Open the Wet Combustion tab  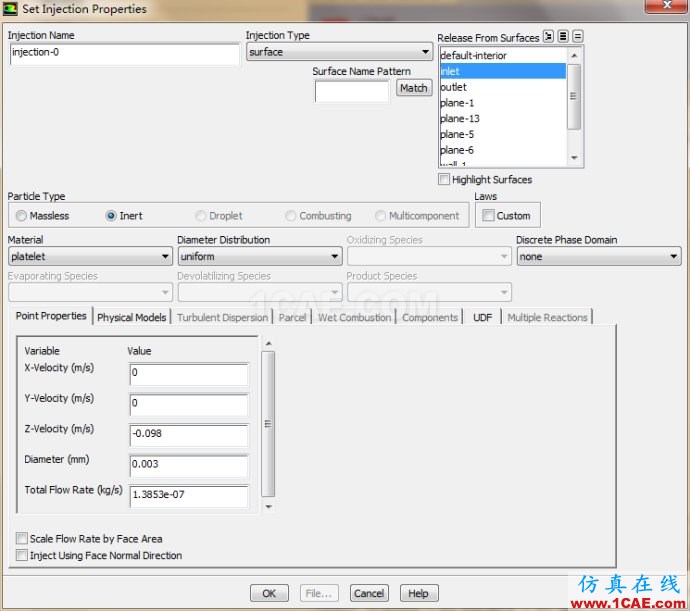[354, 317]
